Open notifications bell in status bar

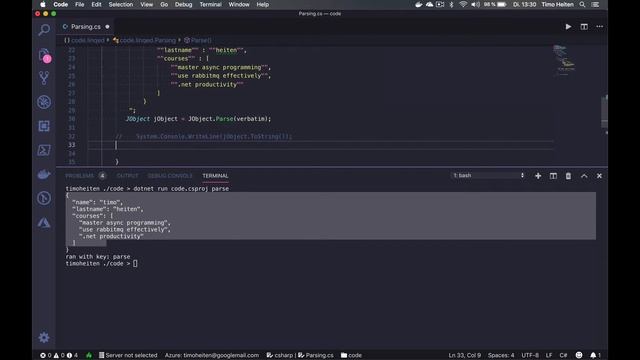(595, 355)
